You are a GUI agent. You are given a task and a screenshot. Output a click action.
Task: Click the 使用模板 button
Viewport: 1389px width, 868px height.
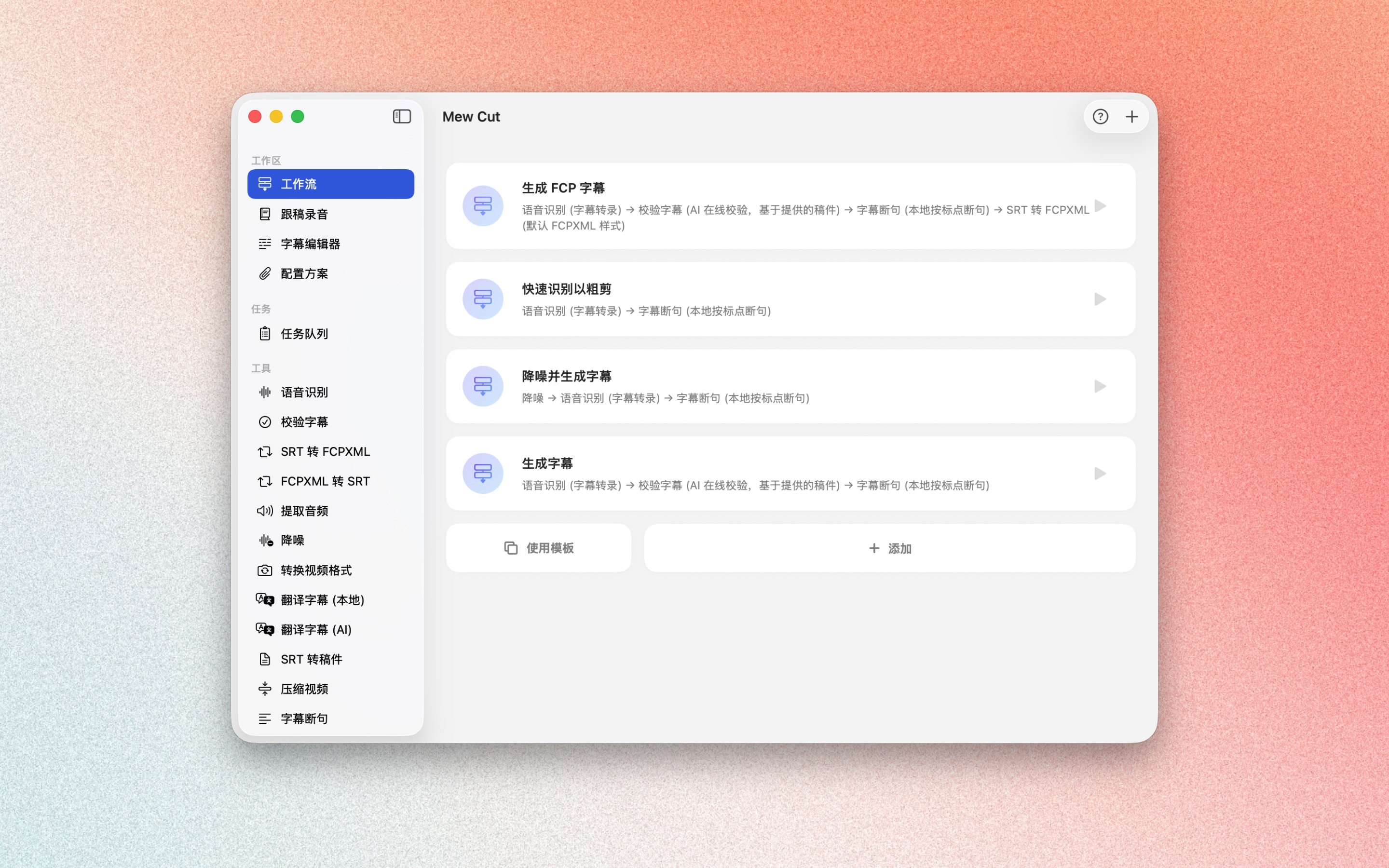point(538,548)
